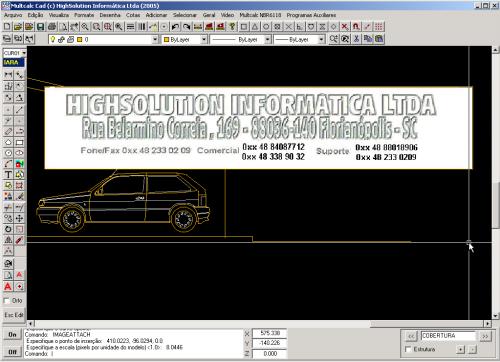Viewport: 500px width, 362px height.
Task: Open the Cotas menu
Action: pyautogui.click(x=133, y=15)
